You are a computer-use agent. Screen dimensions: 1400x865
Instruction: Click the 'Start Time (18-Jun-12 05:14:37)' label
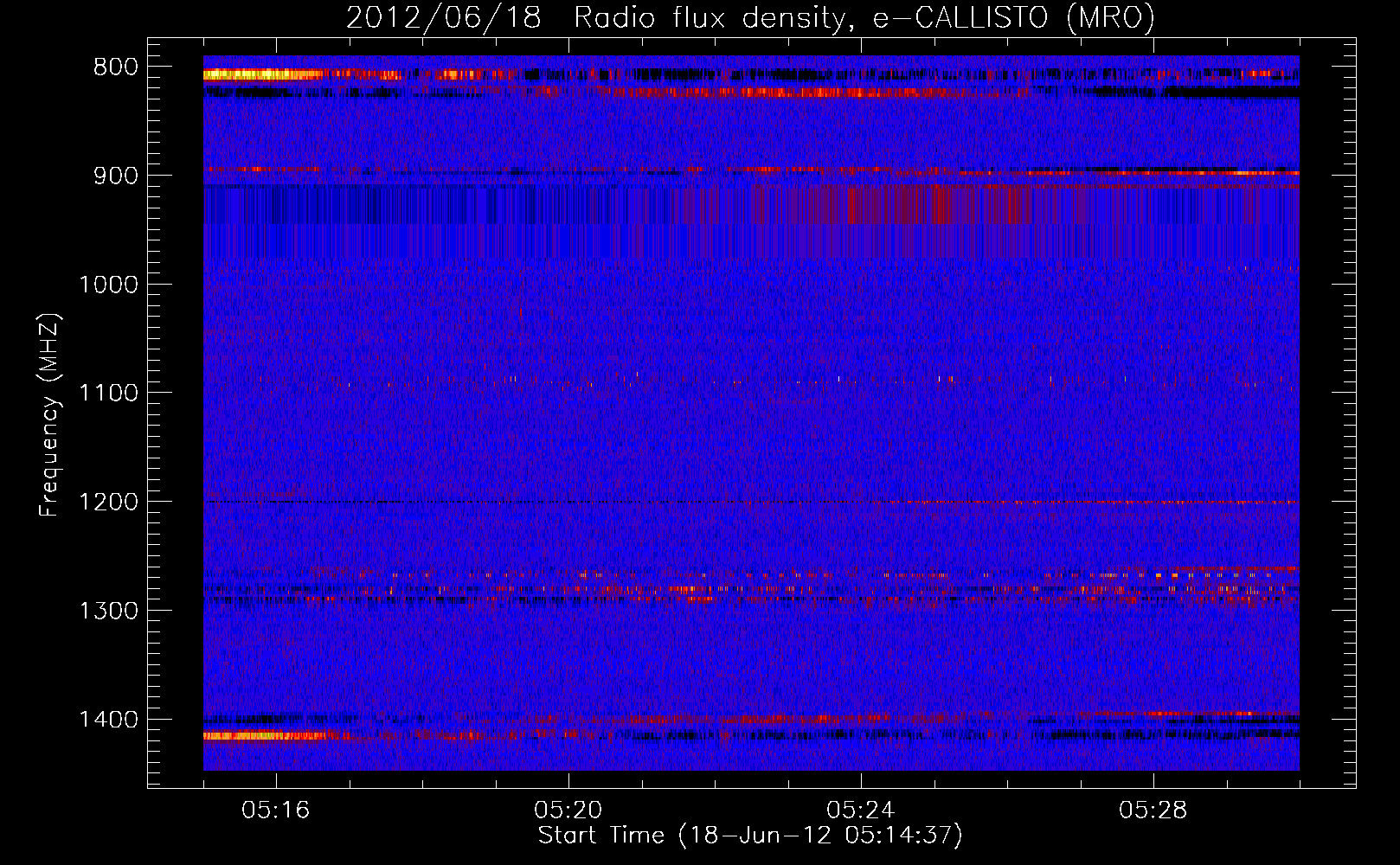pyautogui.click(x=750, y=836)
